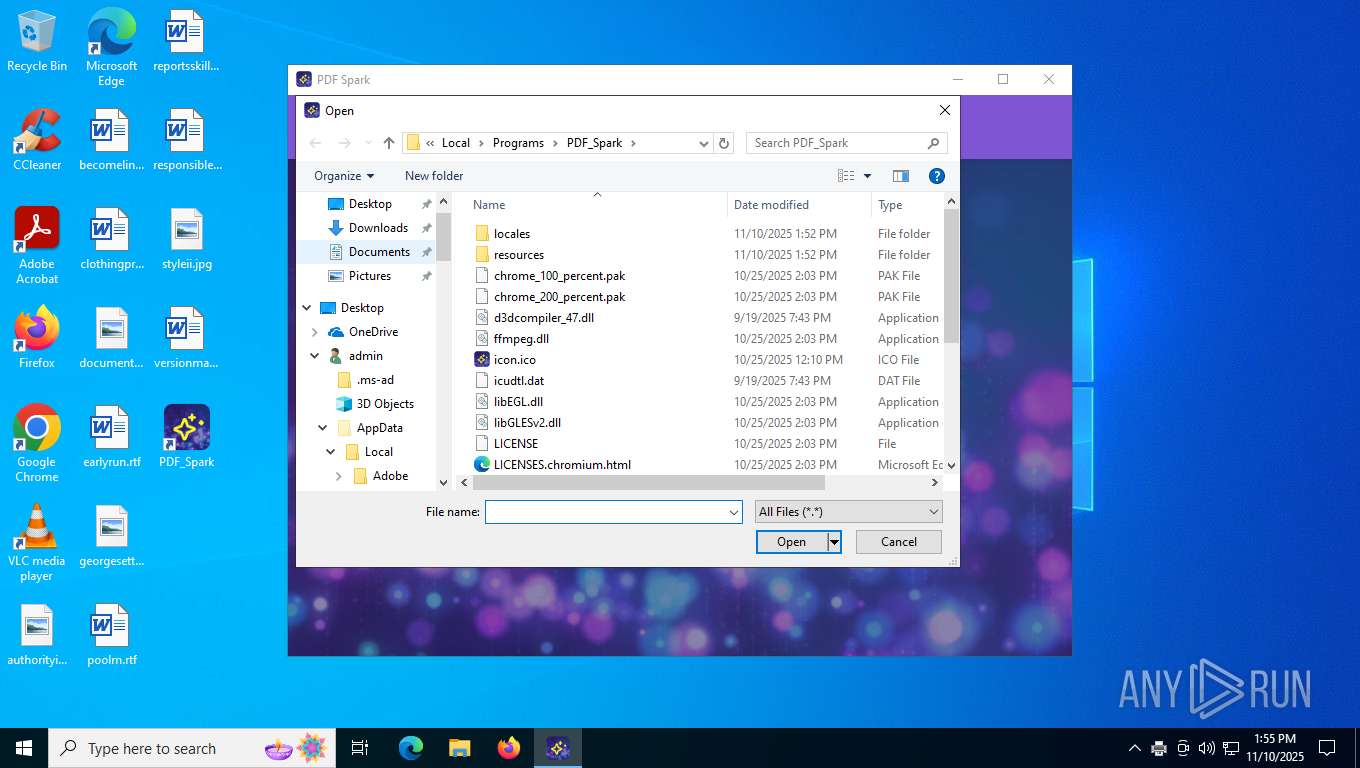Sort by the Name column header

point(598,205)
